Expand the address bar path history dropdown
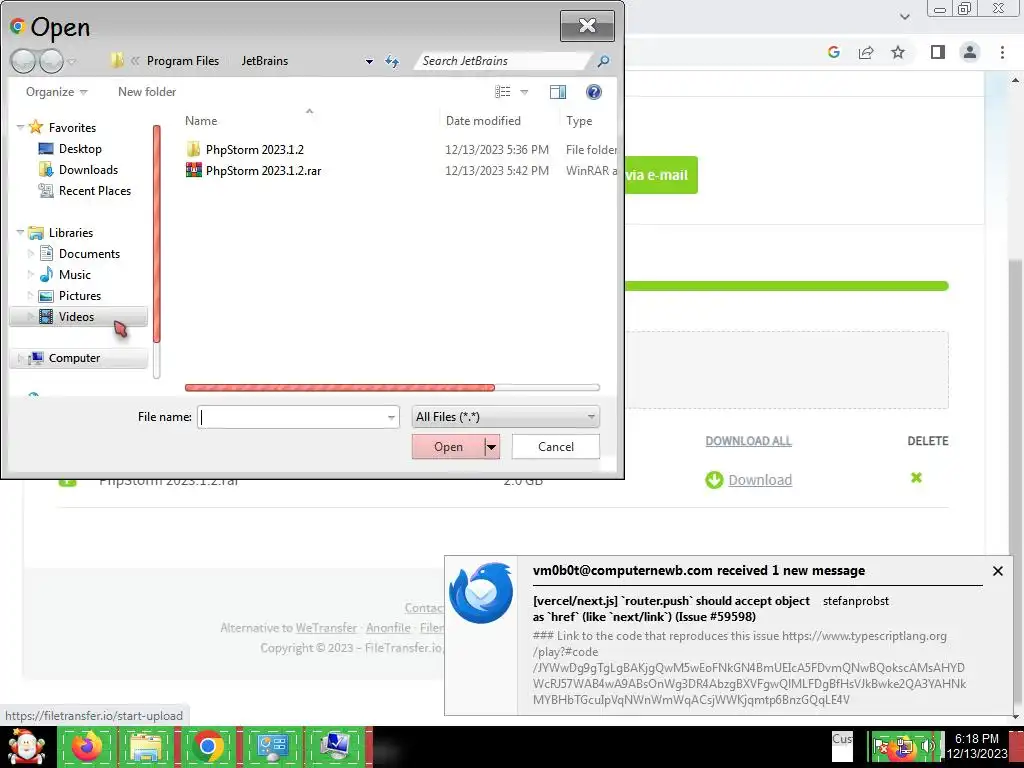Viewport: 1024px width, 768px height. point(369,61)
